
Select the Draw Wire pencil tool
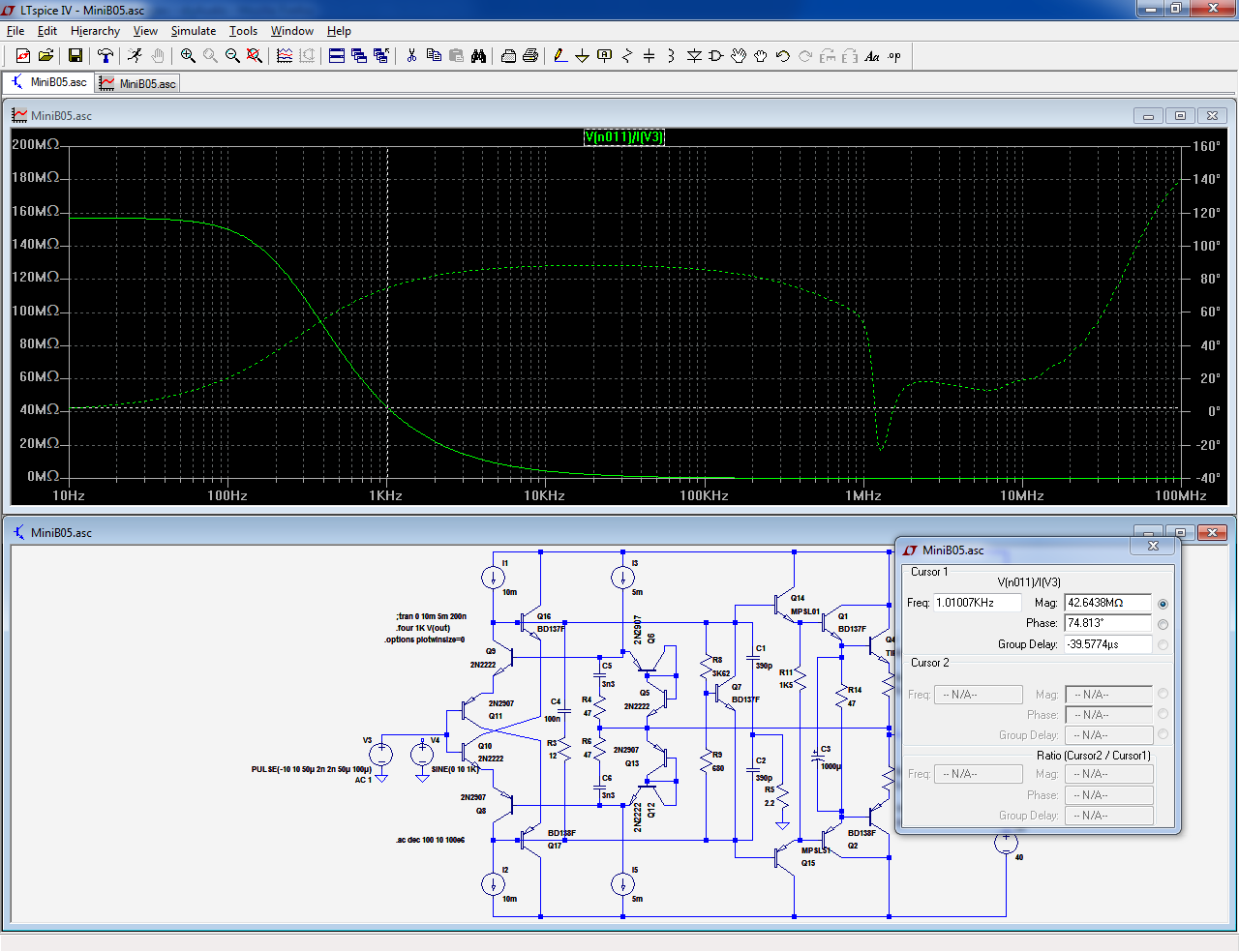tap(560, 56)
